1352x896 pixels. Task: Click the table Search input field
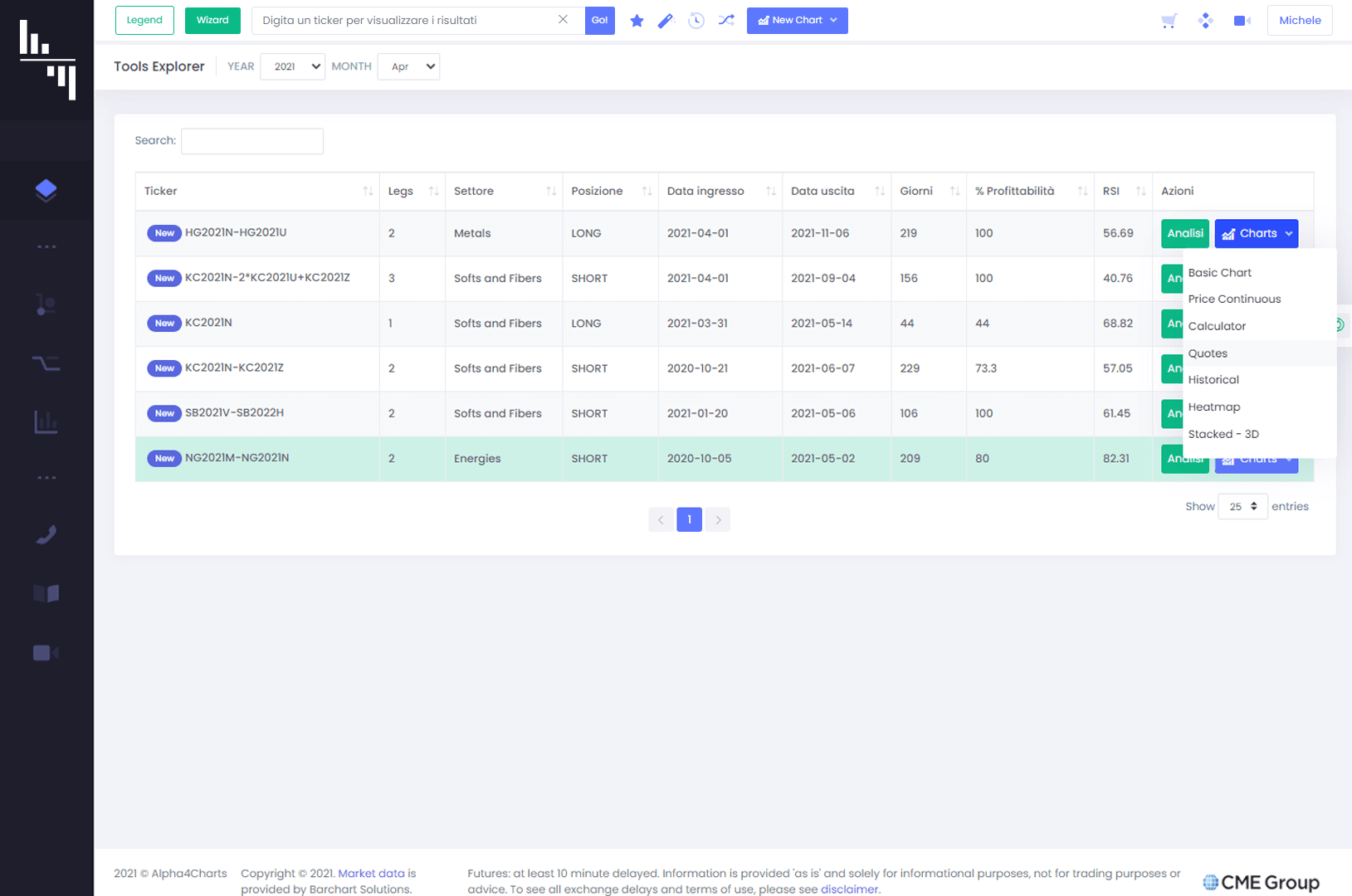click(252, 141)
